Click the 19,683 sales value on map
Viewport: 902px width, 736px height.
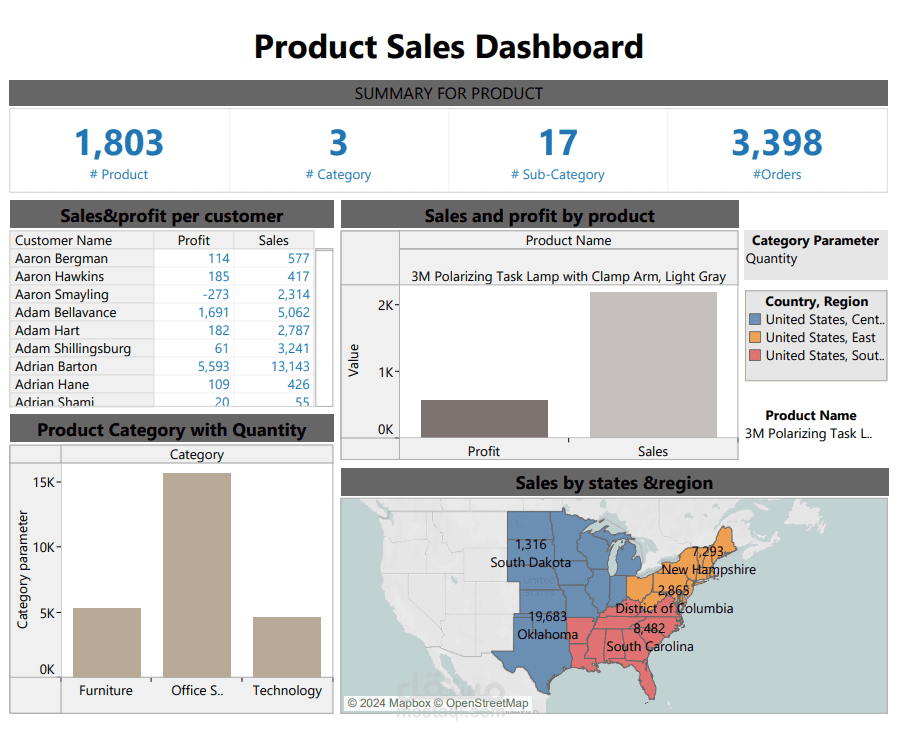point(547,616)
